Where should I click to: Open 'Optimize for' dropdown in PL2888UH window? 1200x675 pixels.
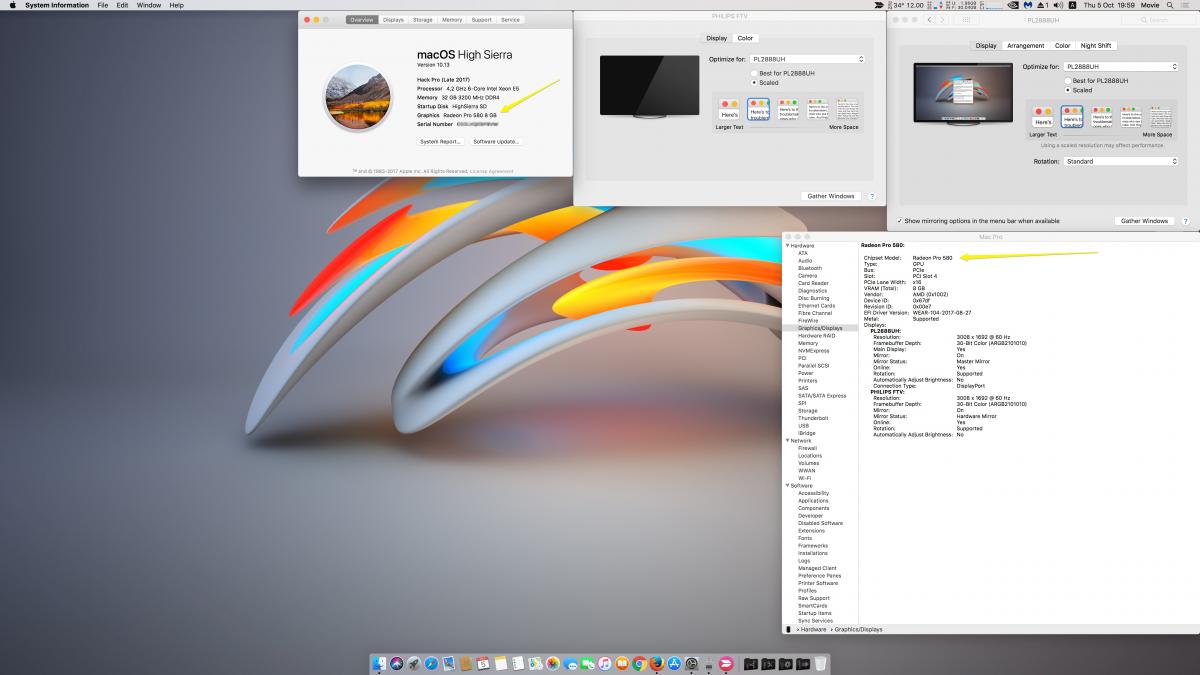1122,66
